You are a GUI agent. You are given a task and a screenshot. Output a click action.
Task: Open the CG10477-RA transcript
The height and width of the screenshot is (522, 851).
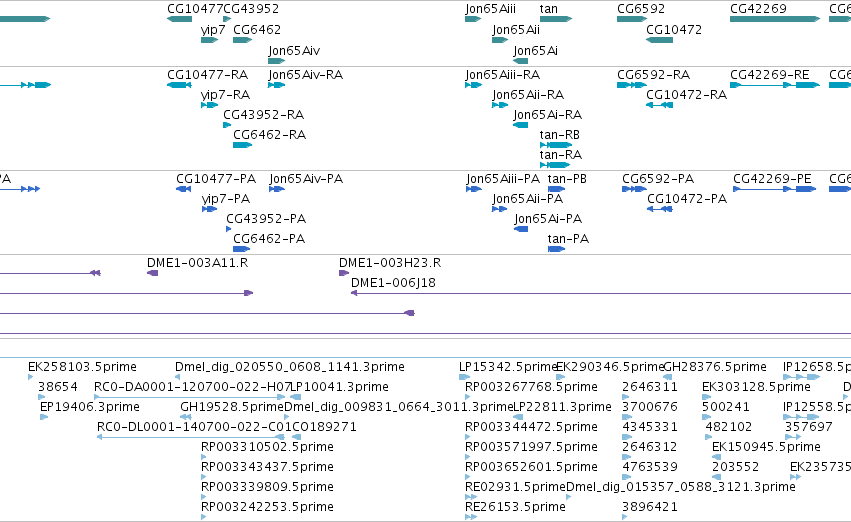tap(207, 75)
